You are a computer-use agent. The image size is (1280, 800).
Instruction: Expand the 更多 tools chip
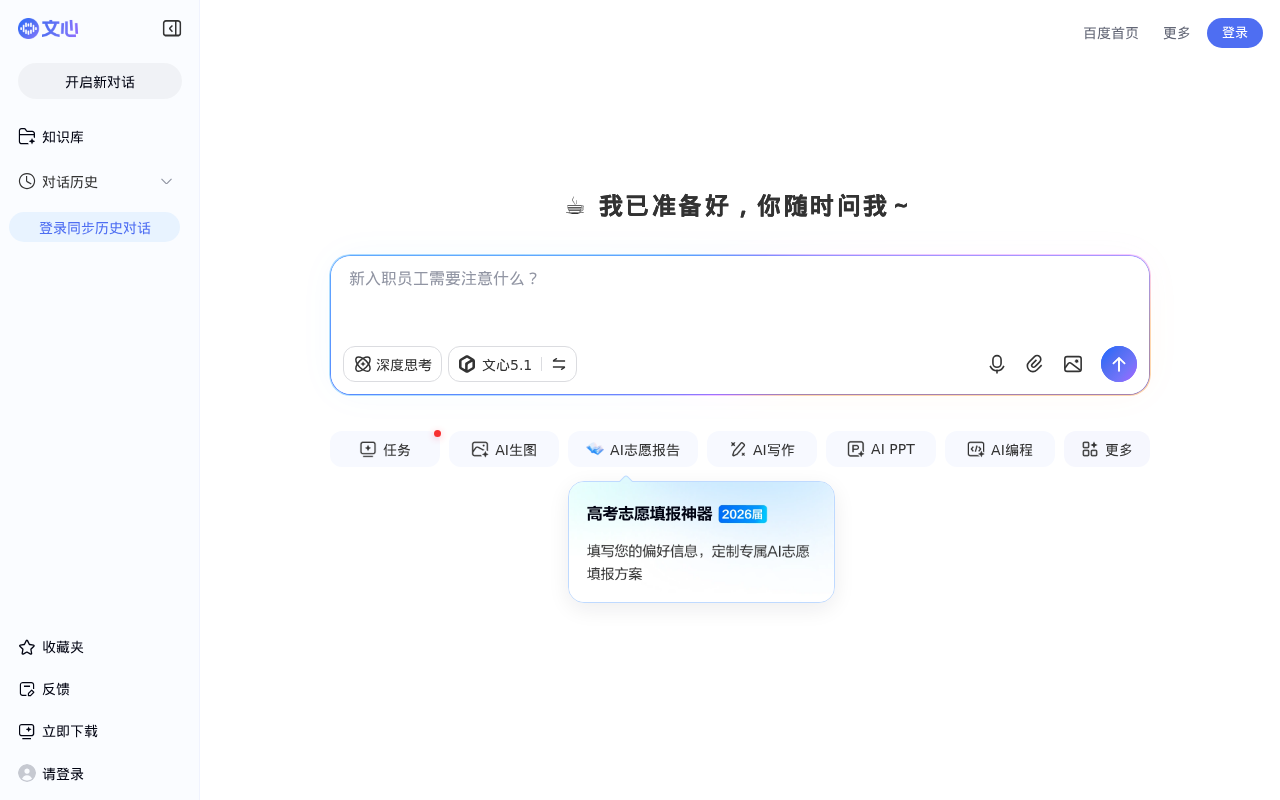click(x=1107, y=449)
